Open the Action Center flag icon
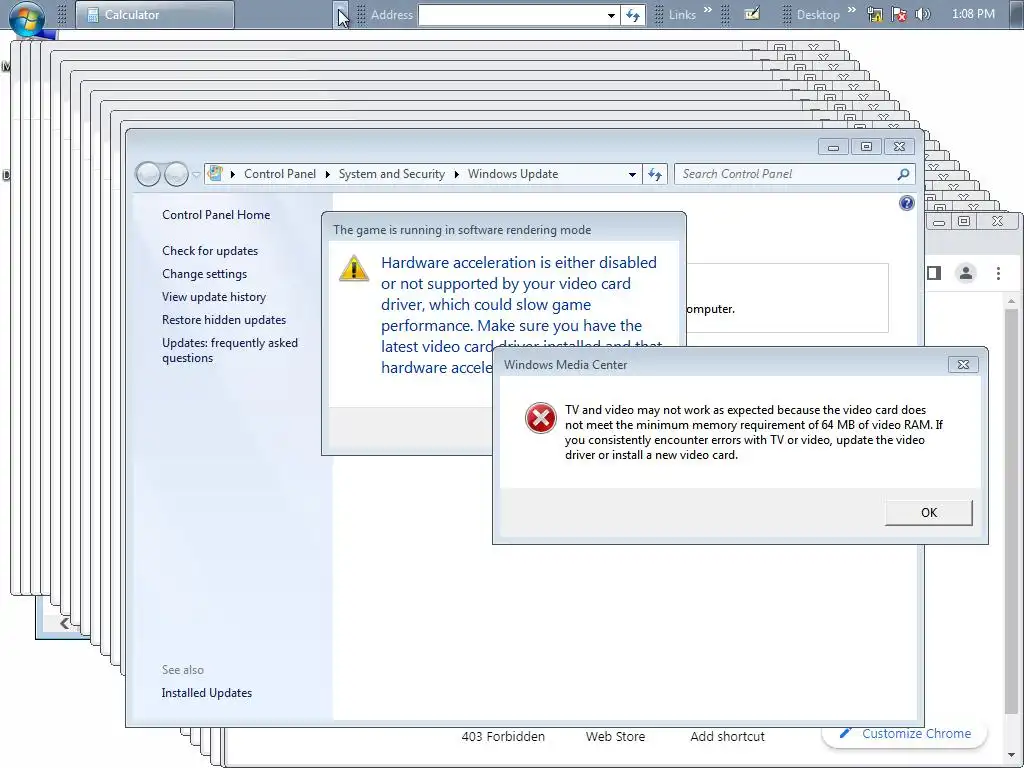The image size is (1024, 768). tap(899, 14)
